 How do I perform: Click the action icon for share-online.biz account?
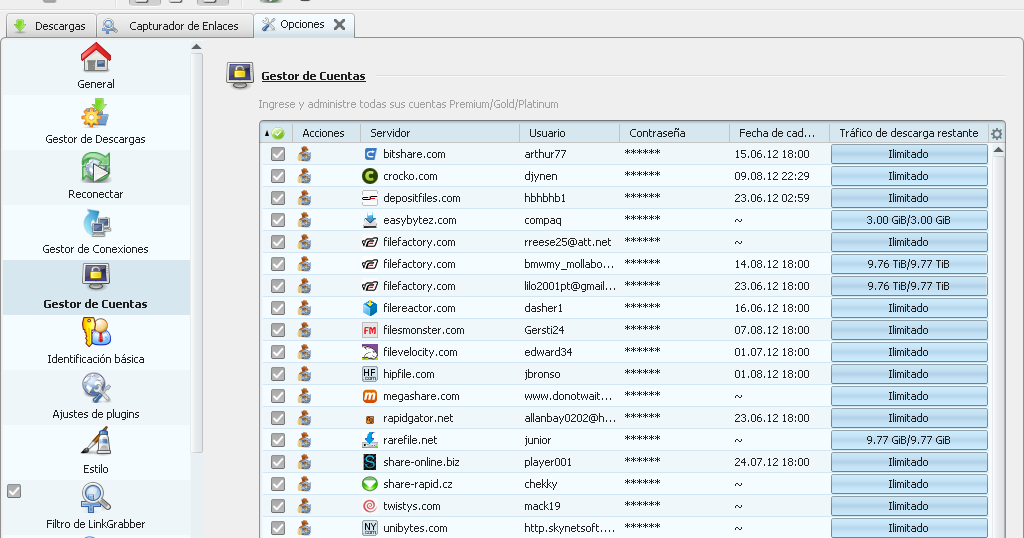[304, 462]
